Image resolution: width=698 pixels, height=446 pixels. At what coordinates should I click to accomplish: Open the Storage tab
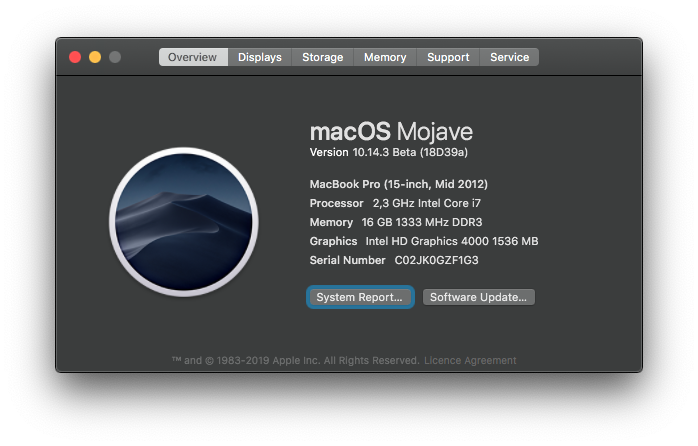click(x=322, y=57)
